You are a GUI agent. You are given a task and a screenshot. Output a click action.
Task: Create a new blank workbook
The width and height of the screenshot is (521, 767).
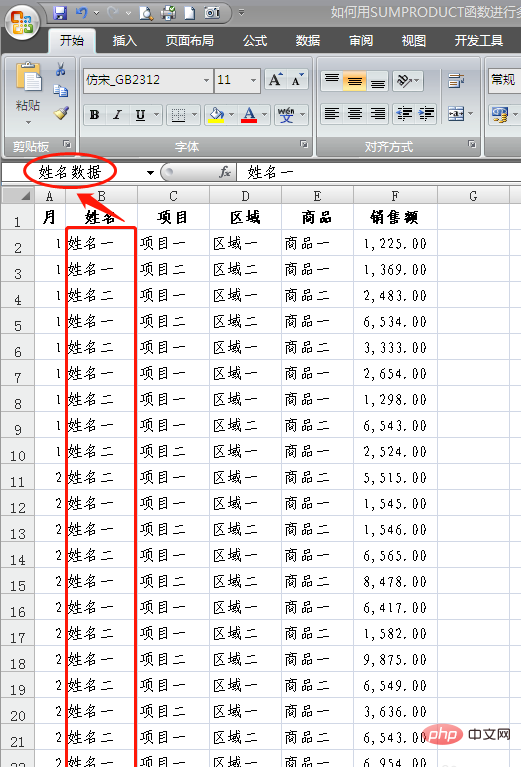click(x=190, y=13)
